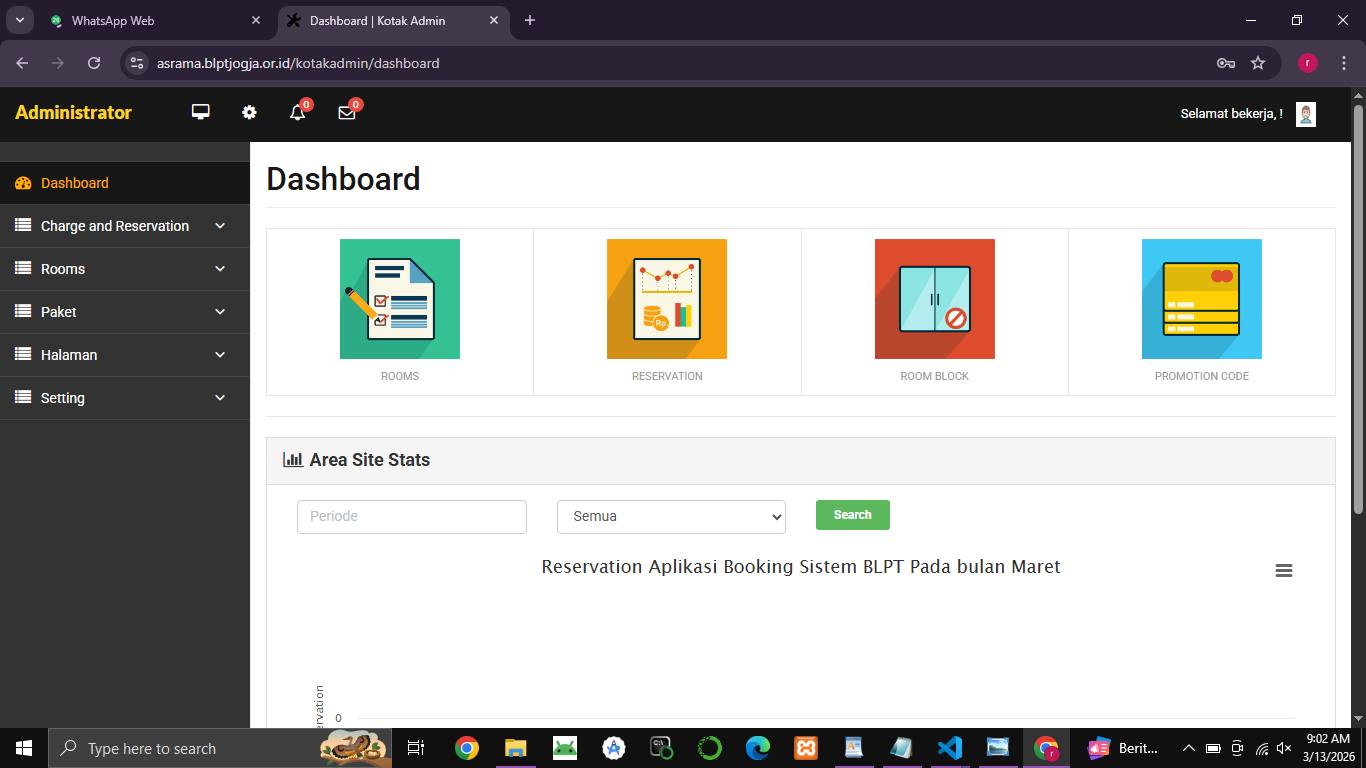Open the Room Block tile
The width and height of the screenshot is (1366, 768).
pyautogui.click(x=934, y=299)
